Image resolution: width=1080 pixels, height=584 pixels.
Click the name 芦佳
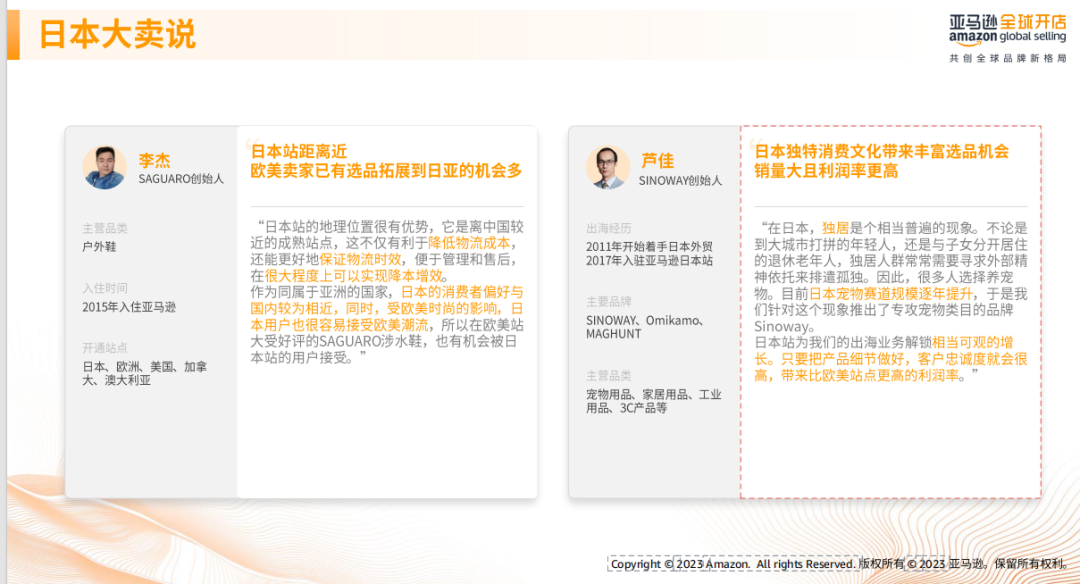(657, 160)
